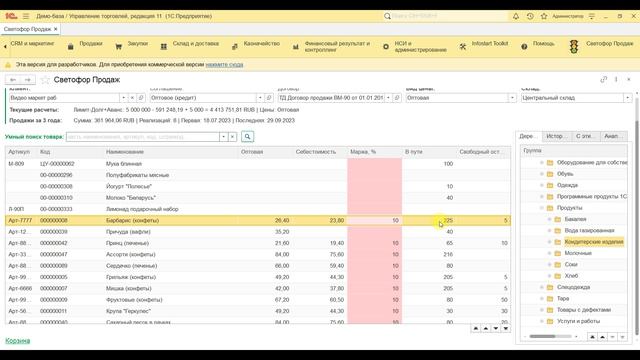Open title bar settings lines icon
The height and width of the screenshot is (360, 640).
(591, 16)
